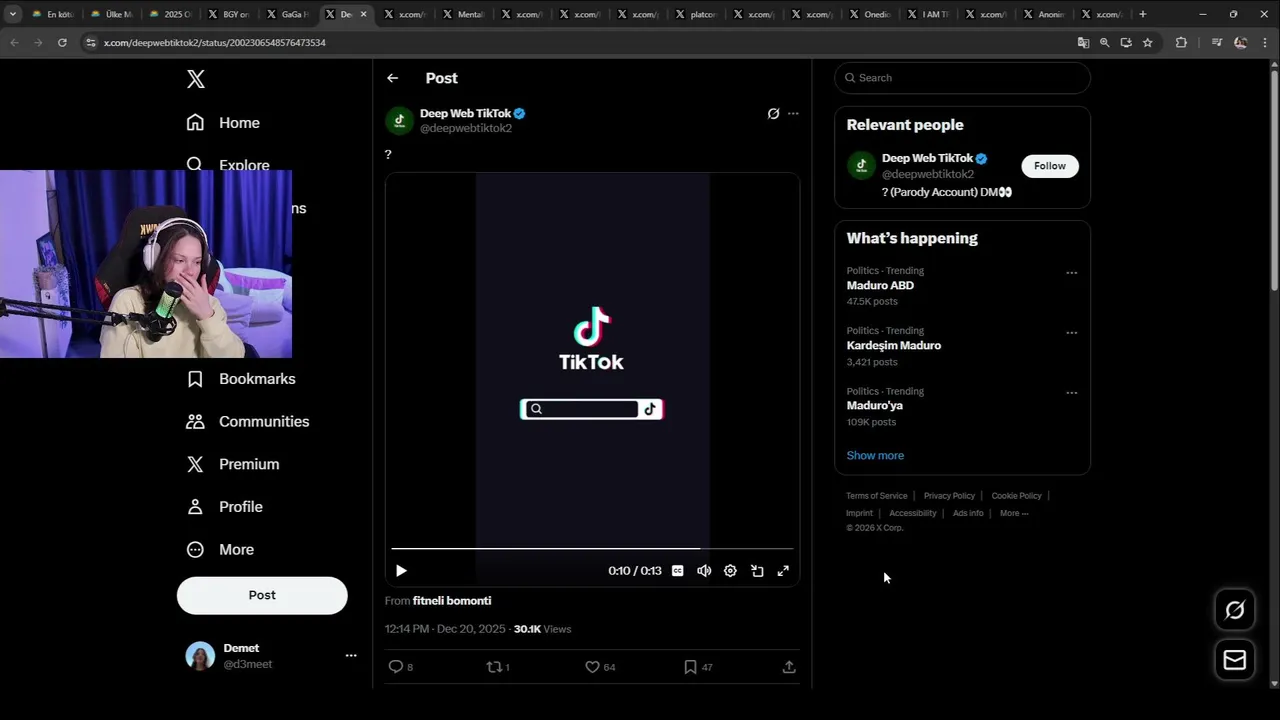This screenshot has width=1280, height=720.
Task: Expand the More menu in sidebar
Action: (x=221, y=550)
